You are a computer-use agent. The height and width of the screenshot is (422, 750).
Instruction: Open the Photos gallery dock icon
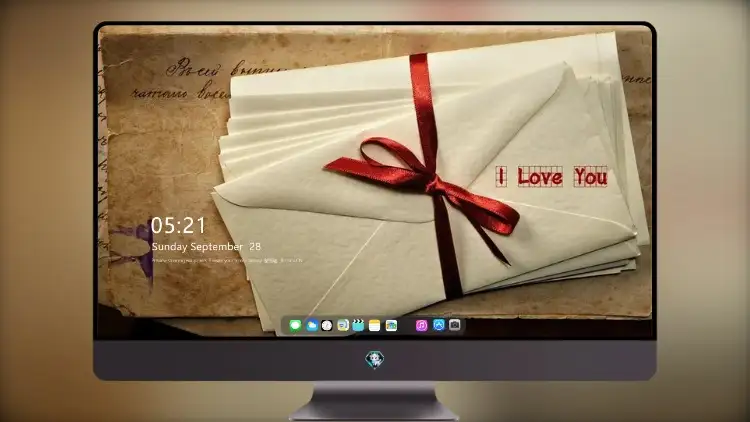click(391, 325)
